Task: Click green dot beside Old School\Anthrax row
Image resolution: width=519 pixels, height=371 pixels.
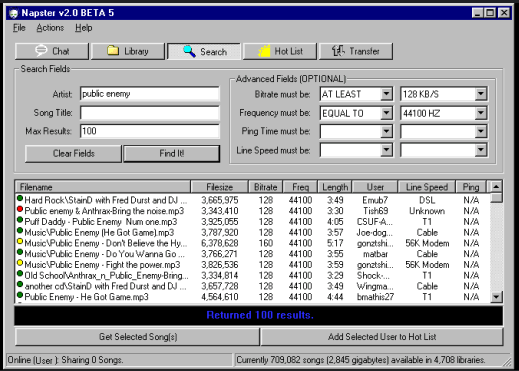Action: coord(20,274)
